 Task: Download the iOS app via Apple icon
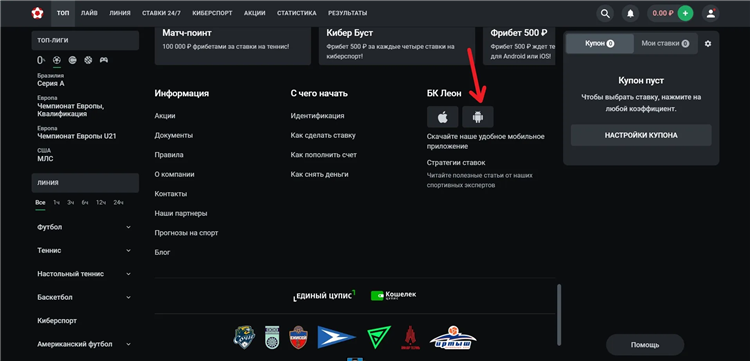442,117
